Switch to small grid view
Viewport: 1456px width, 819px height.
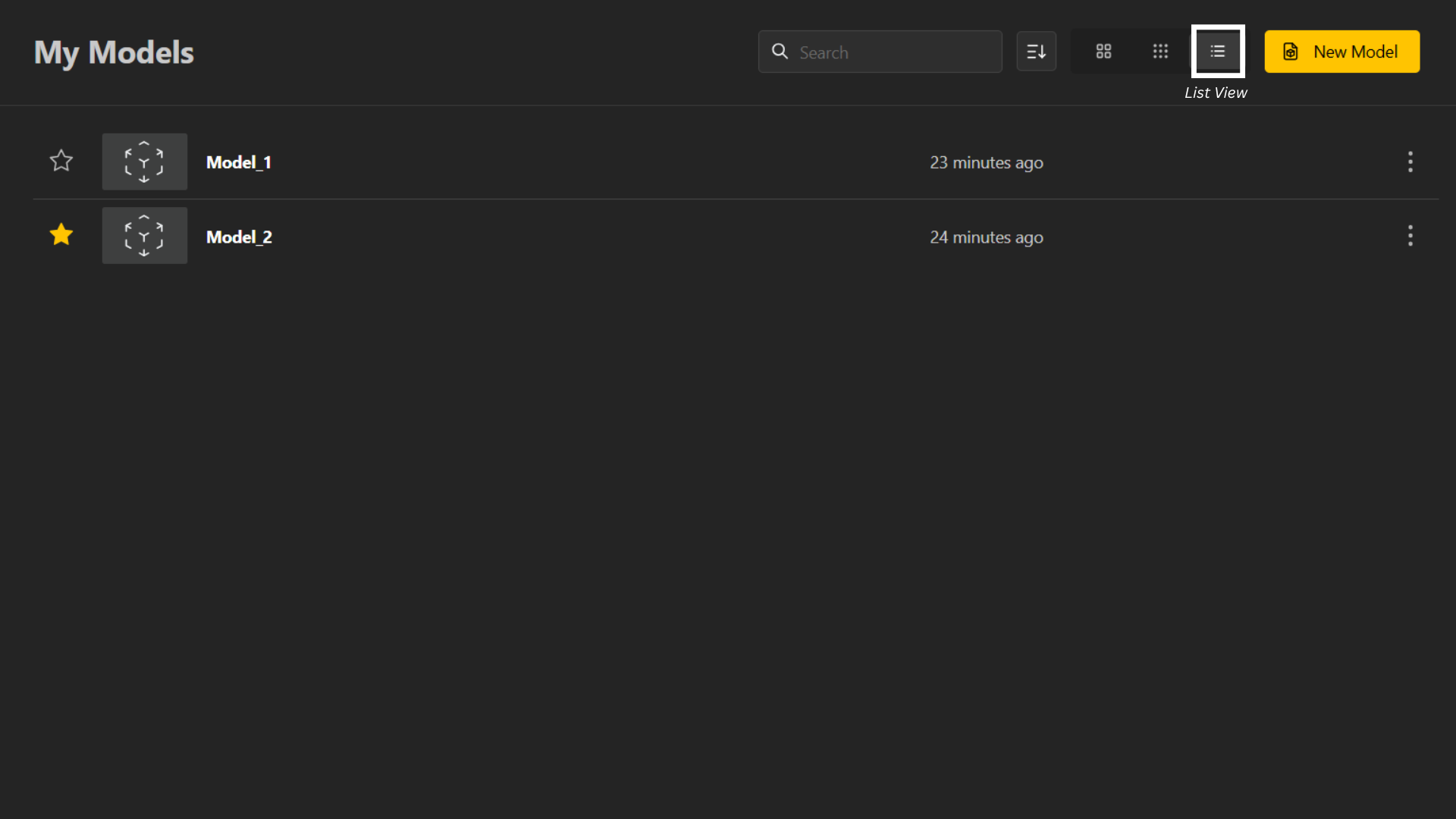(x=1160, y=52)
